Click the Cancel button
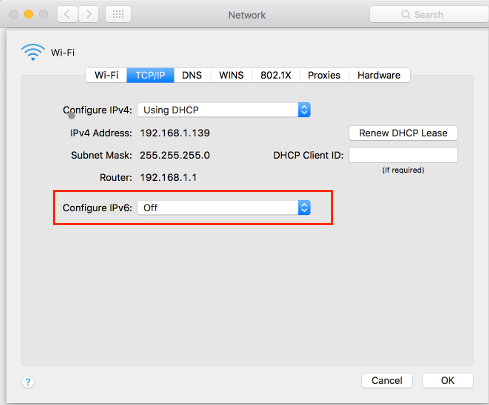Image resolution: width=489 pixels, height=405 pixels. pyautogui.click(x=387, y=381)
